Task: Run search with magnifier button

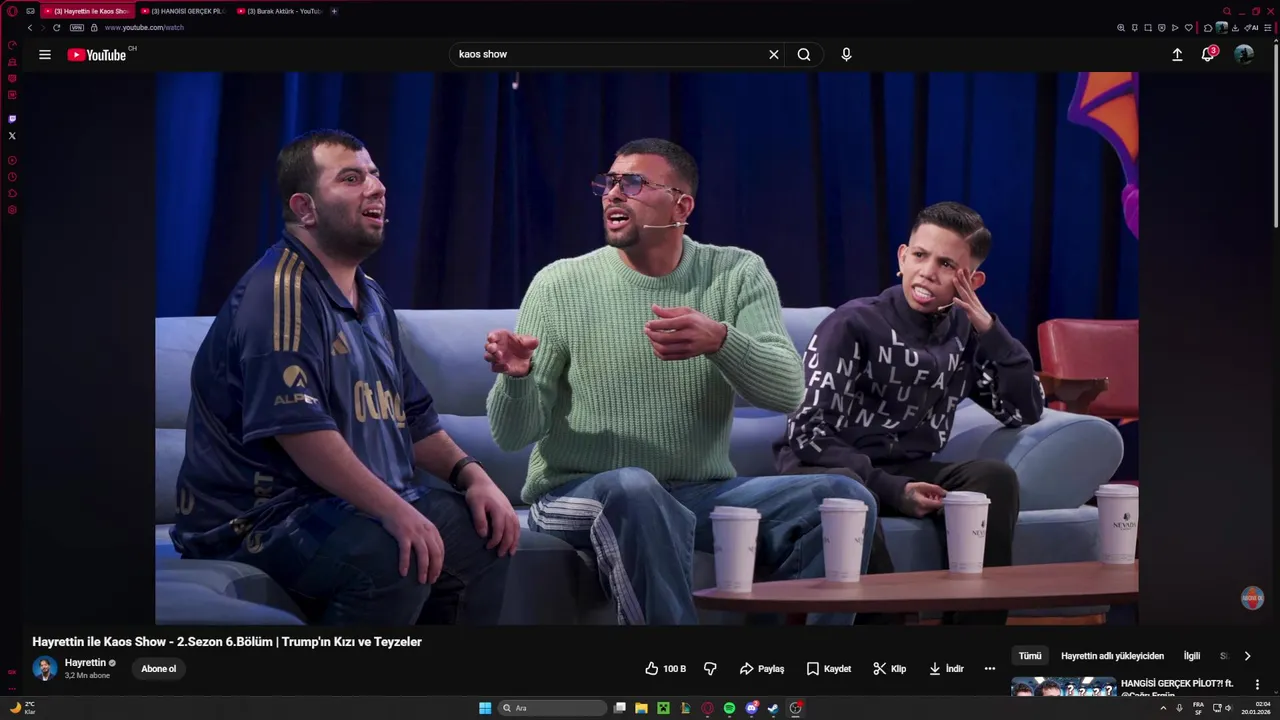Action: pos(804,55)
